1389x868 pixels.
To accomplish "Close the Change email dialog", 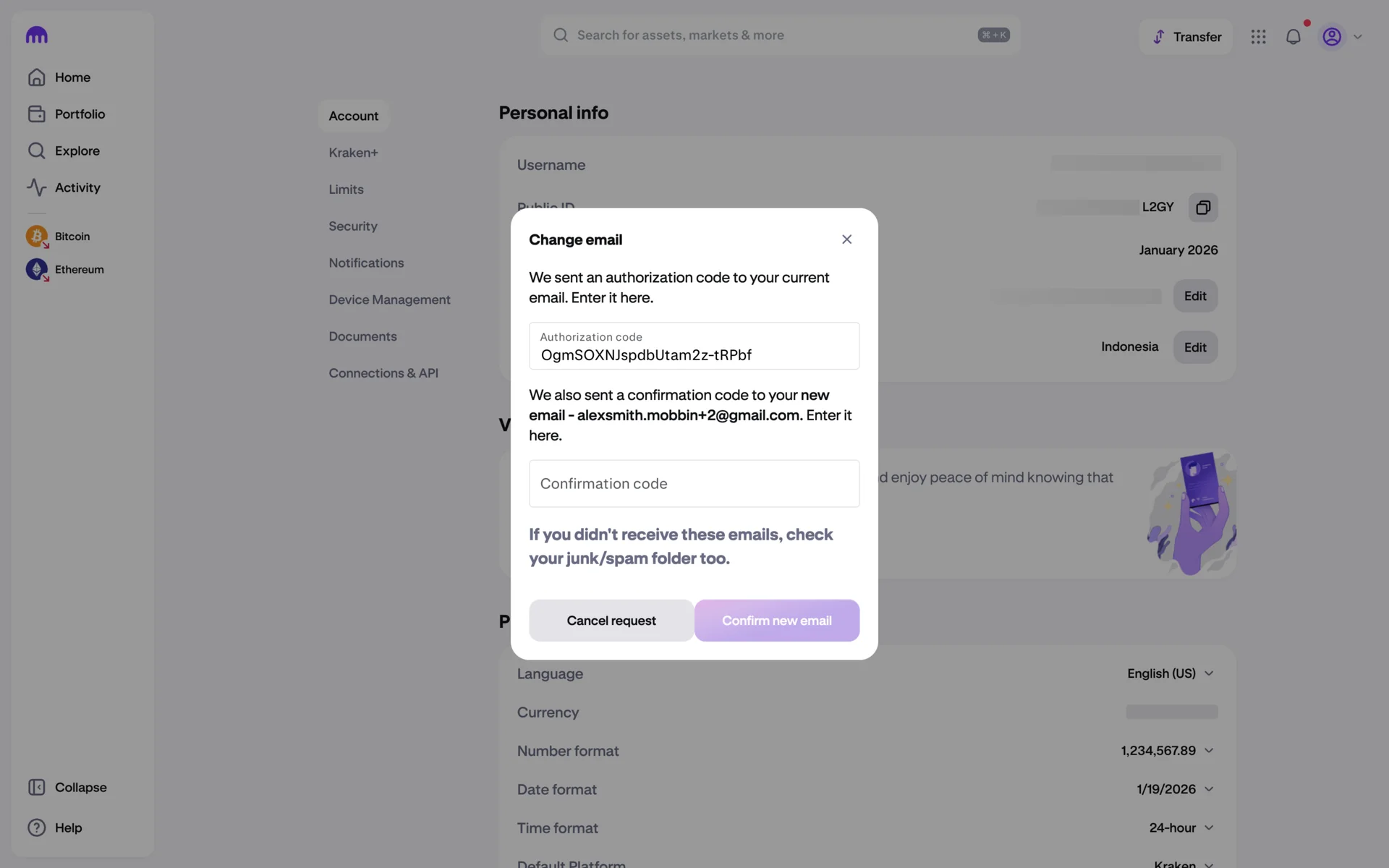I will tap(846, 239).
